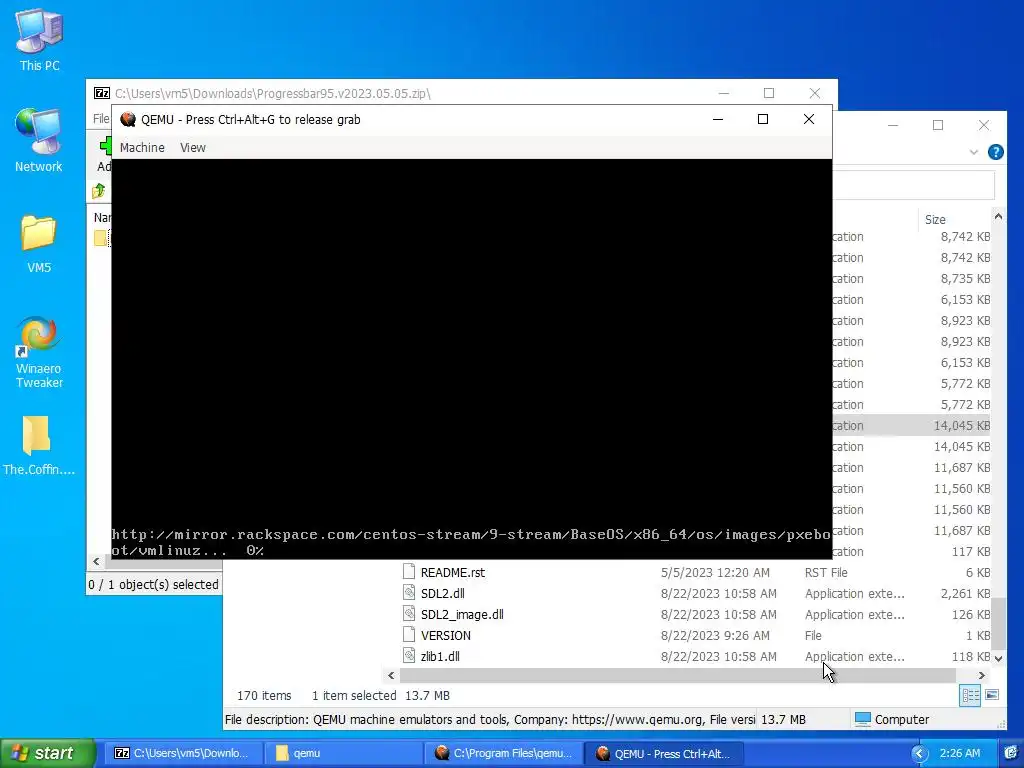Select the SDL2_image.dll file name

pos(462,615)
